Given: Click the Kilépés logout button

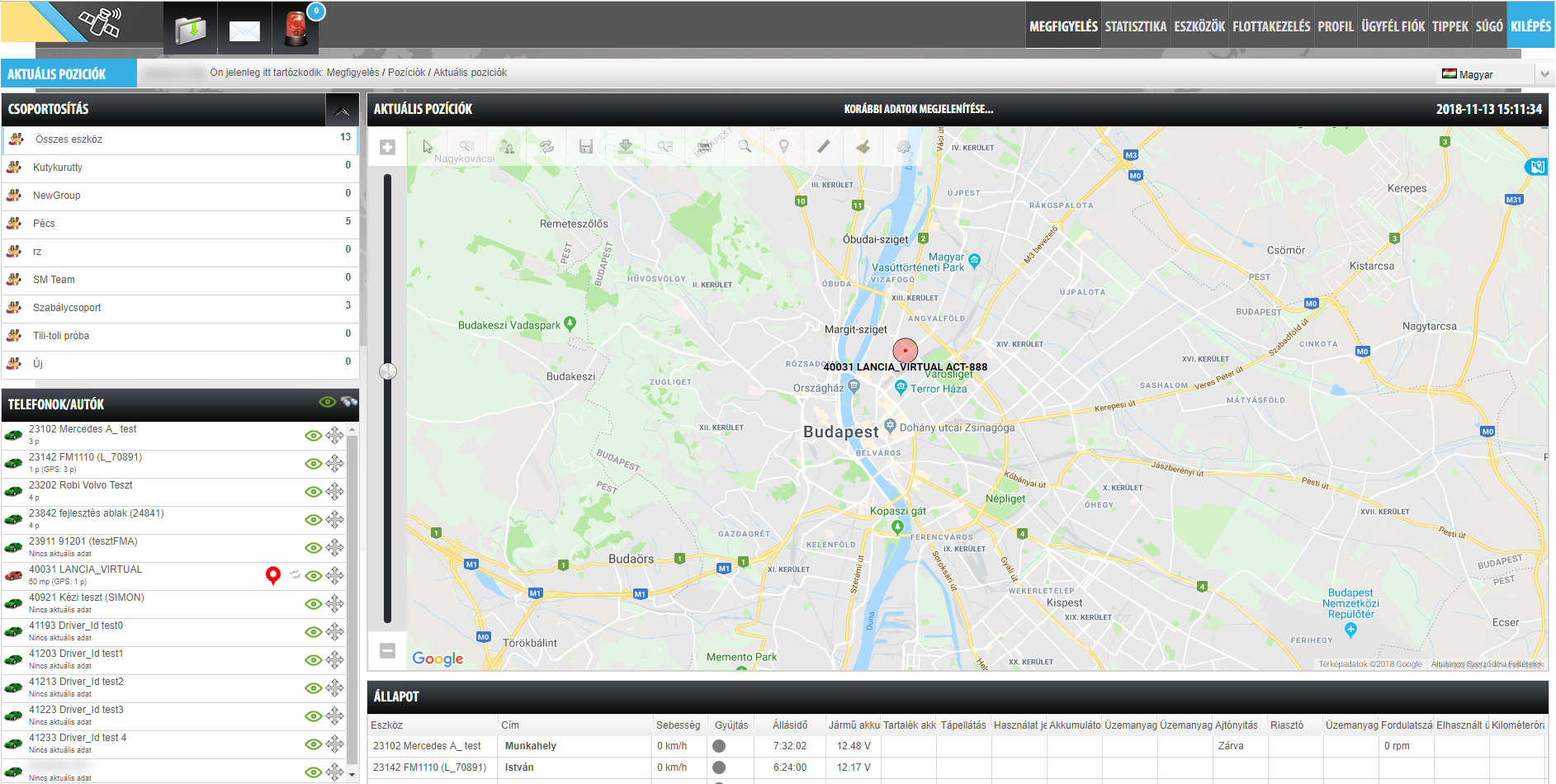Looking at the screenshot, I should (1530, 26).
